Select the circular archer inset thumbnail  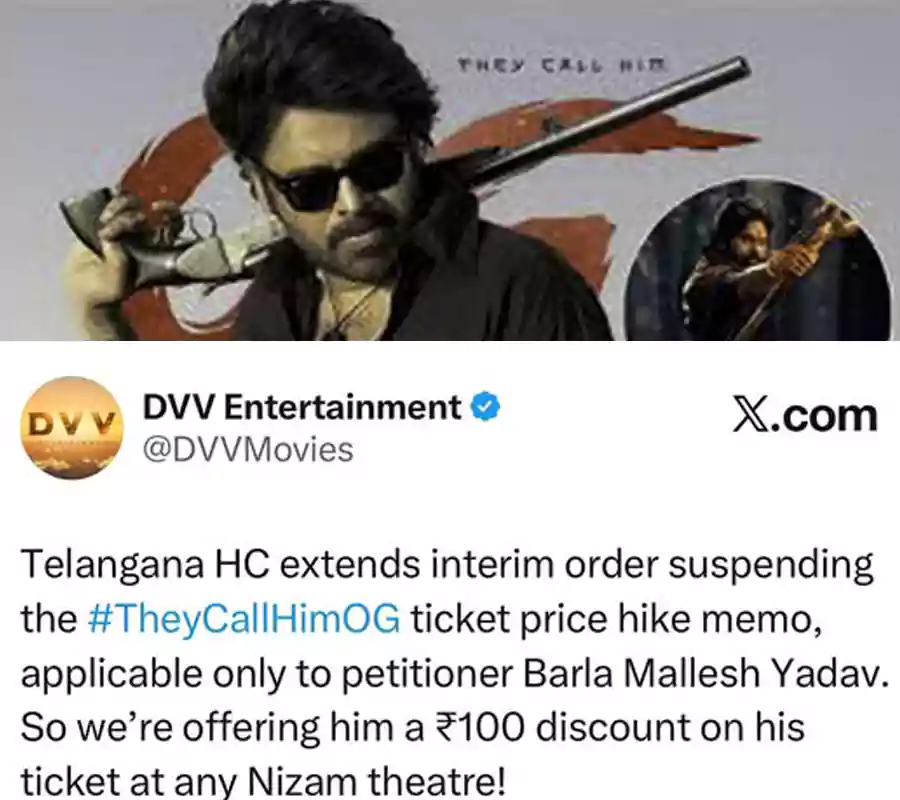(x=760, y=262)
